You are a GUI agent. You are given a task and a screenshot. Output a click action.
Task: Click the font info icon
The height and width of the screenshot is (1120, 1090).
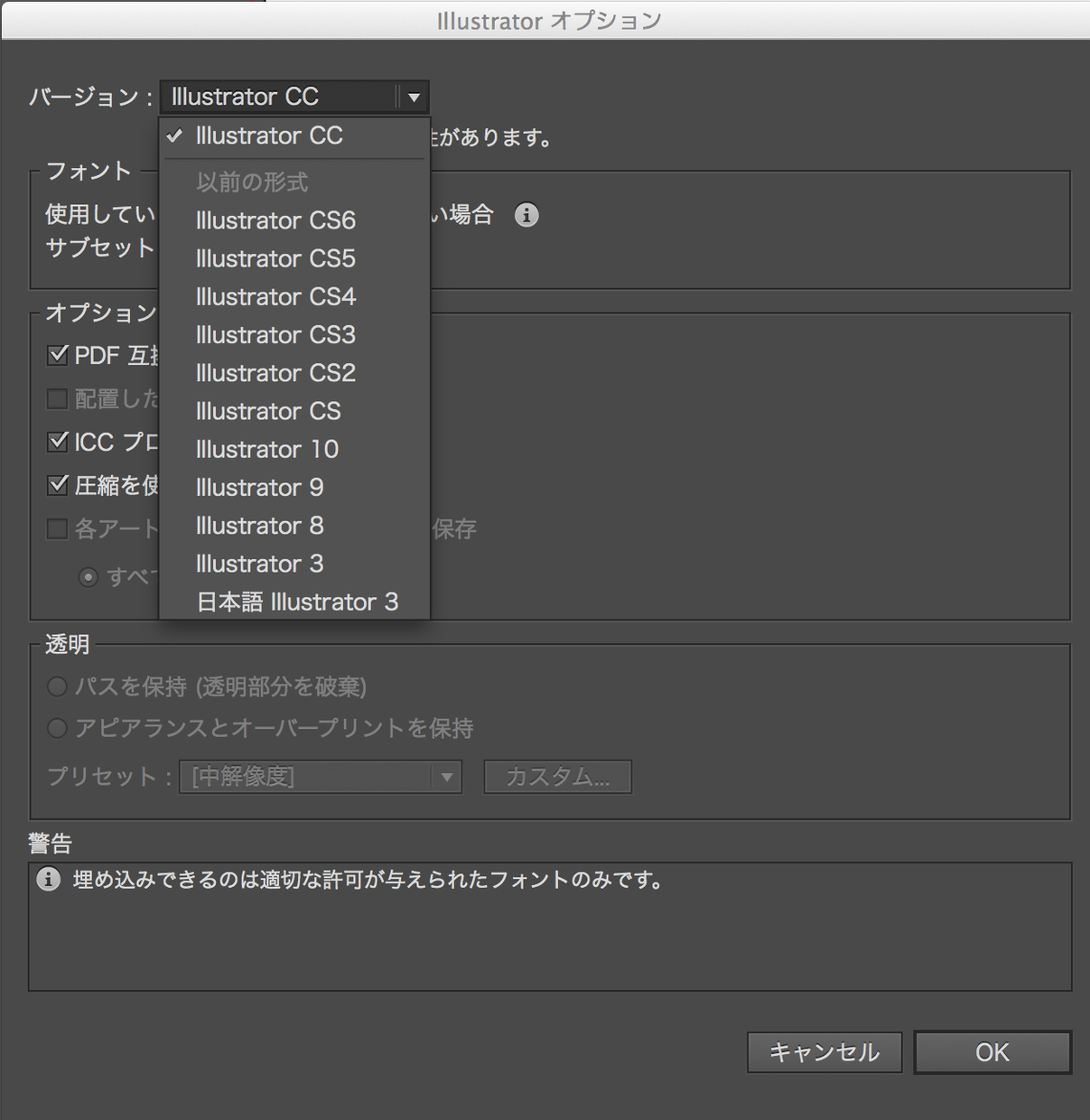click(x=526, y=215)
